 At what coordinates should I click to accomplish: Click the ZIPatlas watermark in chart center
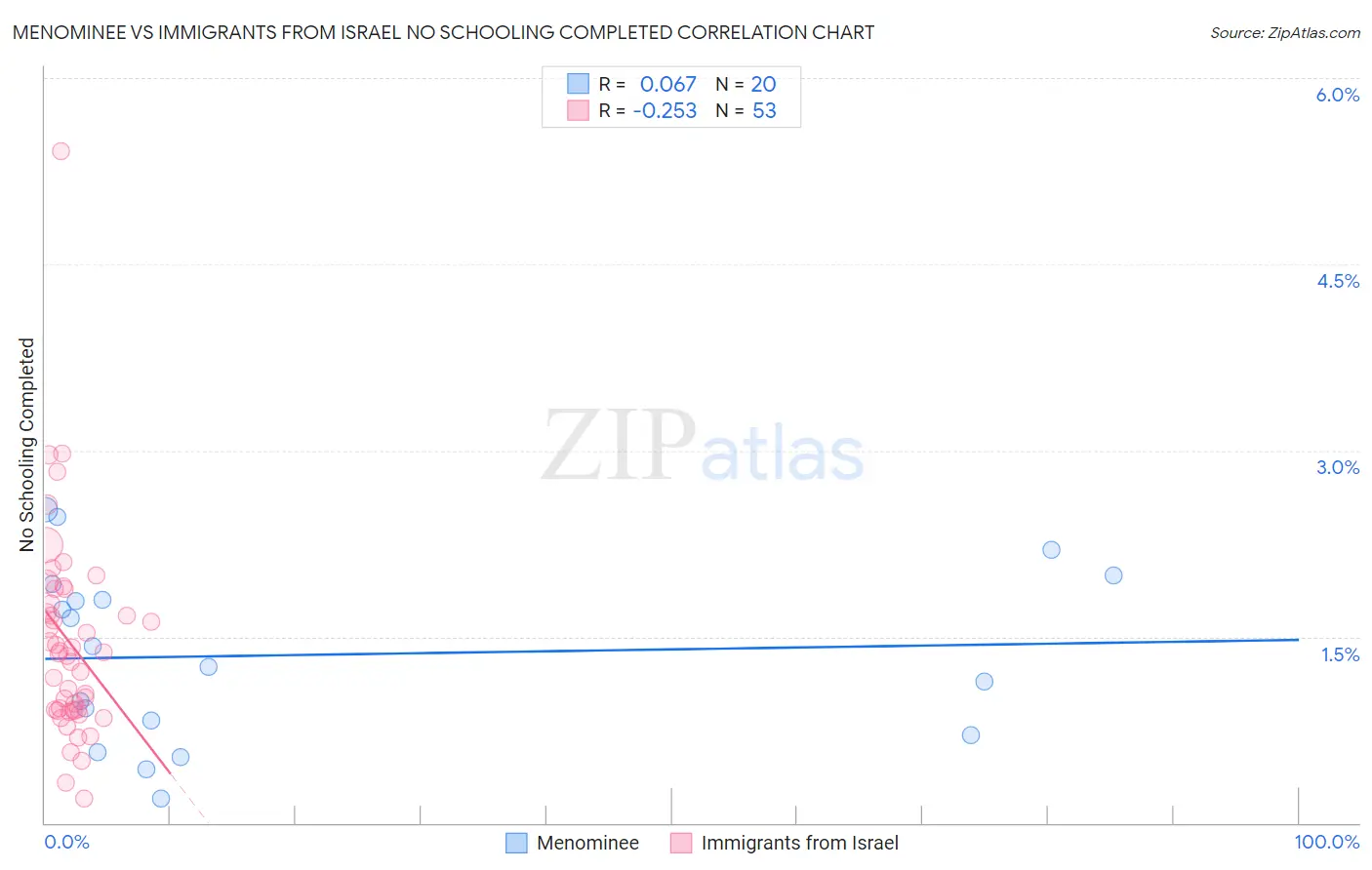point(703,447)
